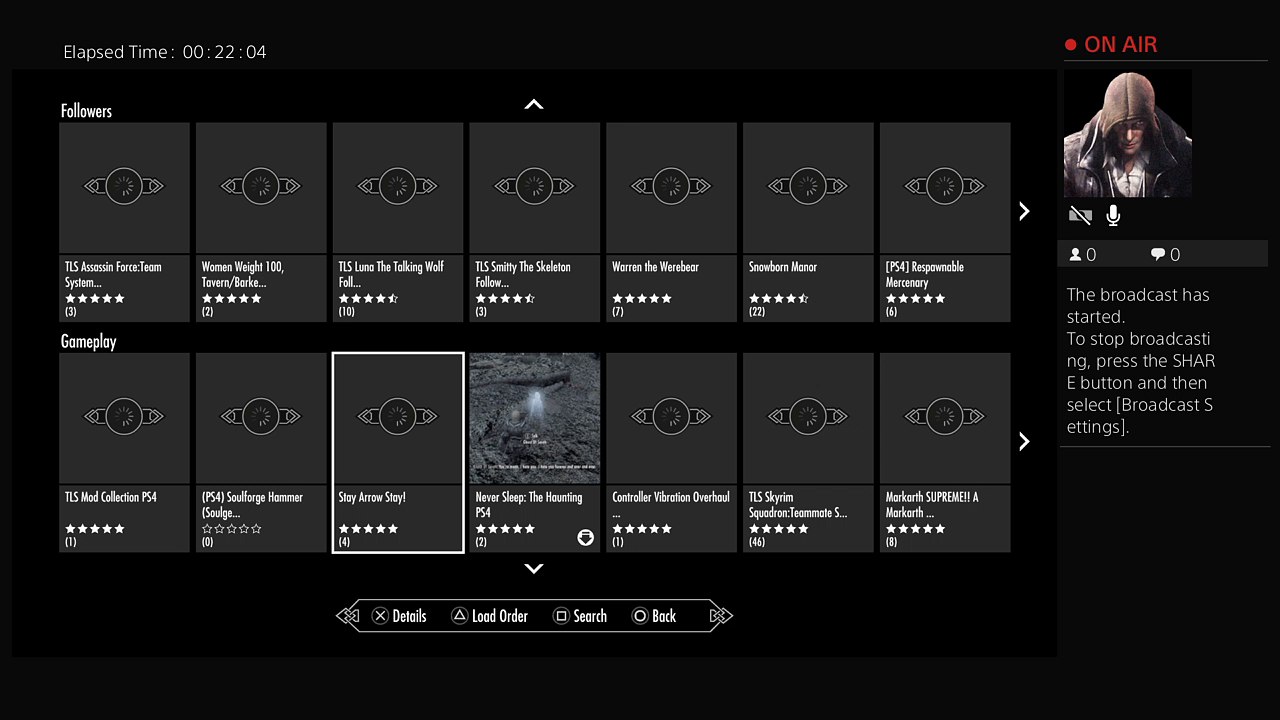1280x720 pixels.
Task: Open Load Order via triangle prompt
Action: click(489, 616)
